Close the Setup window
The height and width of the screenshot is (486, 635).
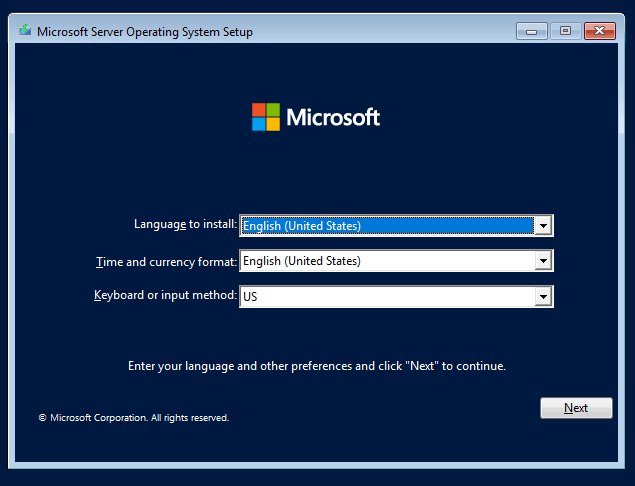pyautogui.click(x=600, y=31)
